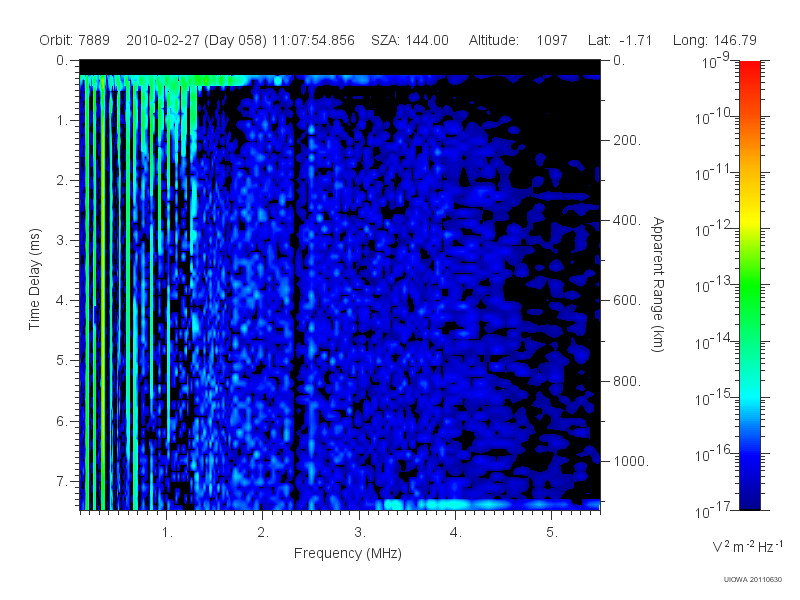Click the colorbar tick label '10⁻¹⁵'
Viewport: 800px width, 600px height.
(x=714, y=397)
